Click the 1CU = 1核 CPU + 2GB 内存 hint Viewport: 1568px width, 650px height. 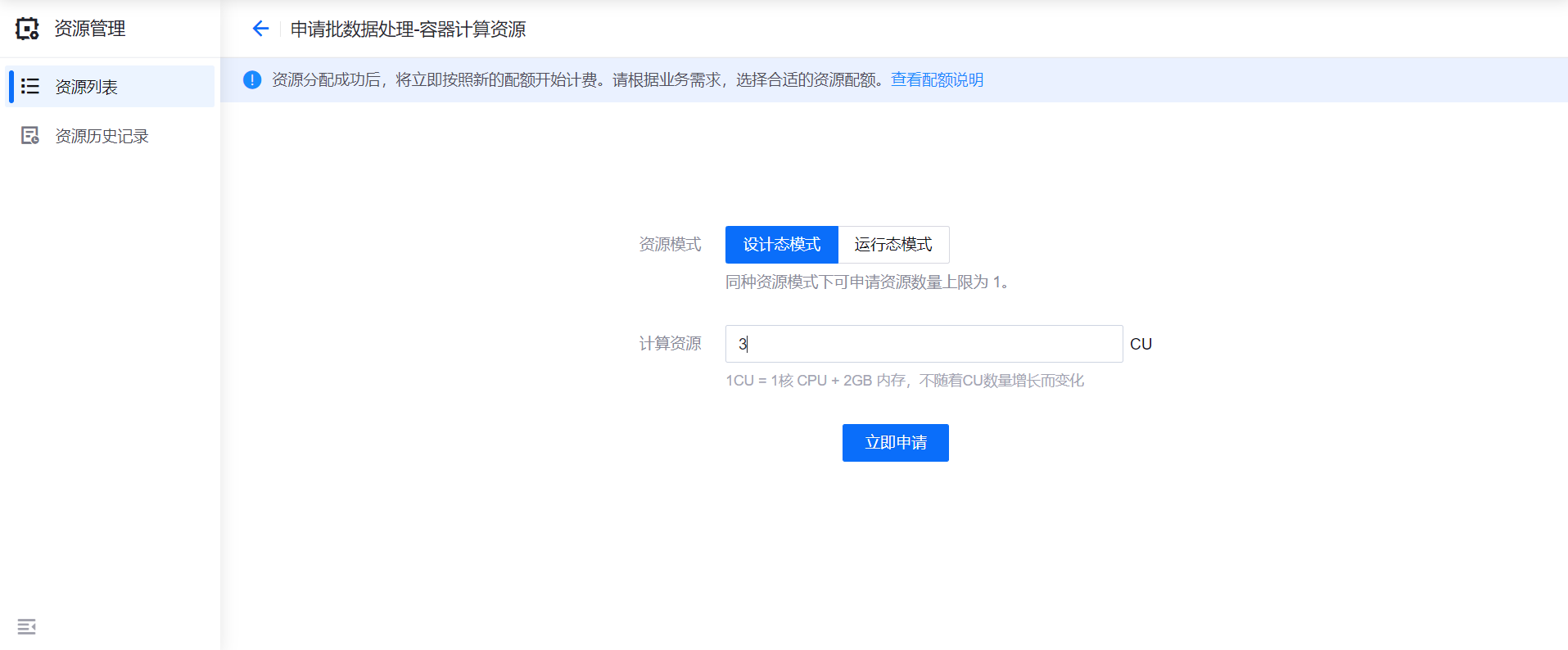pos(905,381)
